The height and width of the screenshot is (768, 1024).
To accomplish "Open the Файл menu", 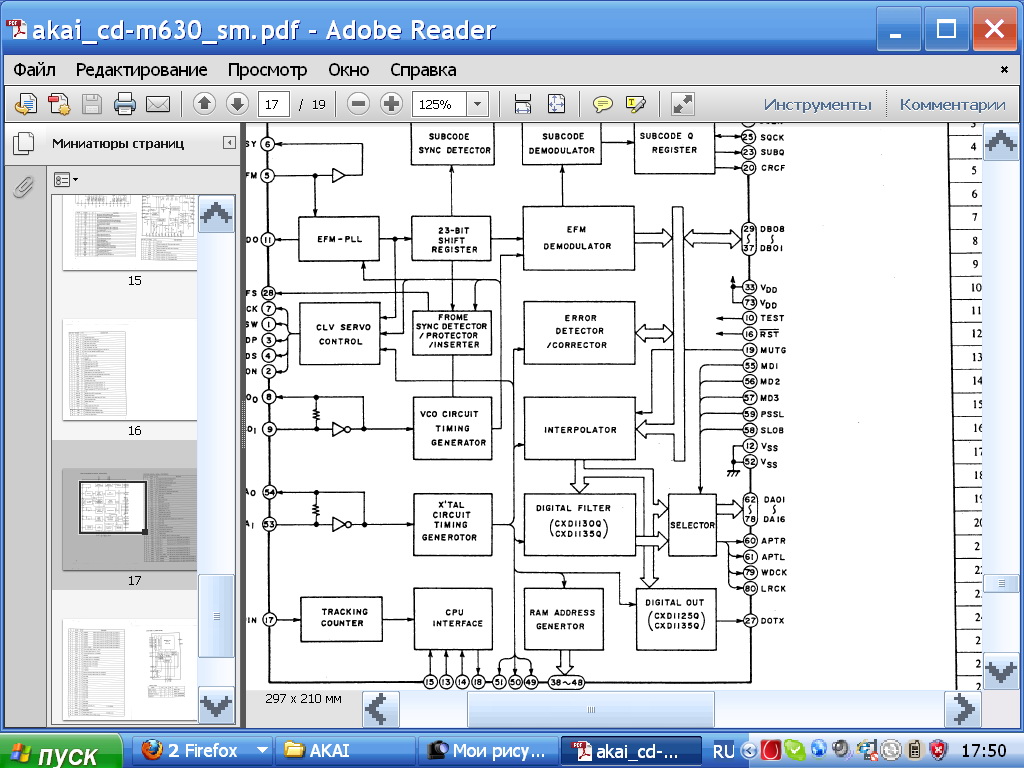I will [34, 70].
